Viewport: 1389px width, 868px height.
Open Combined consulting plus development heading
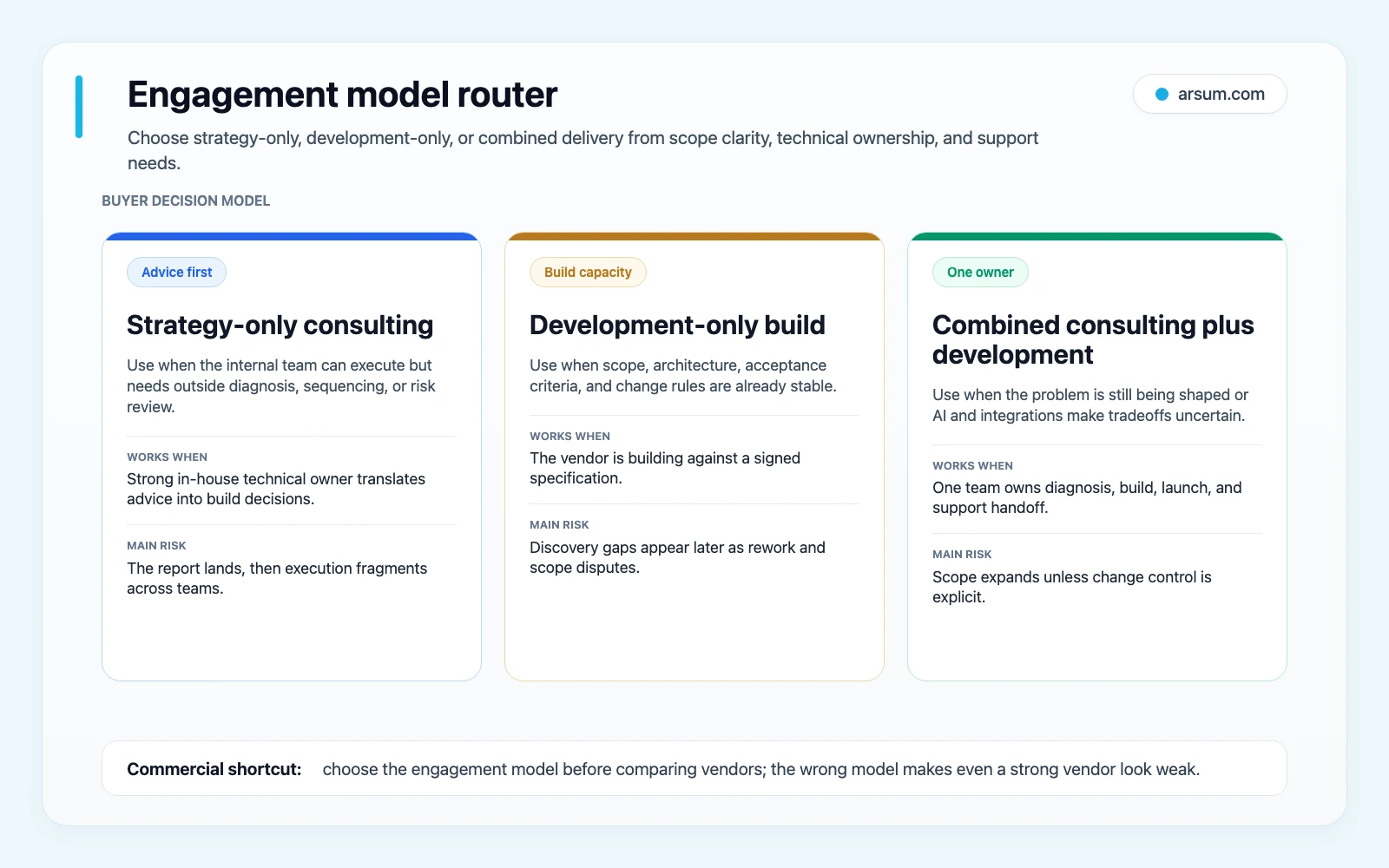point(1093,339)
